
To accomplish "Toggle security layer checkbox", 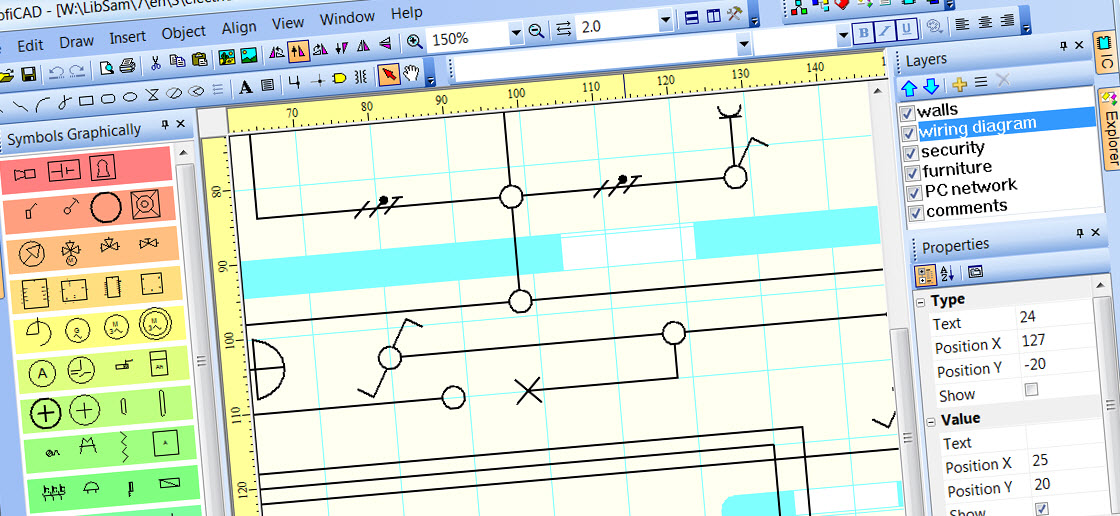I will [911, 153].
